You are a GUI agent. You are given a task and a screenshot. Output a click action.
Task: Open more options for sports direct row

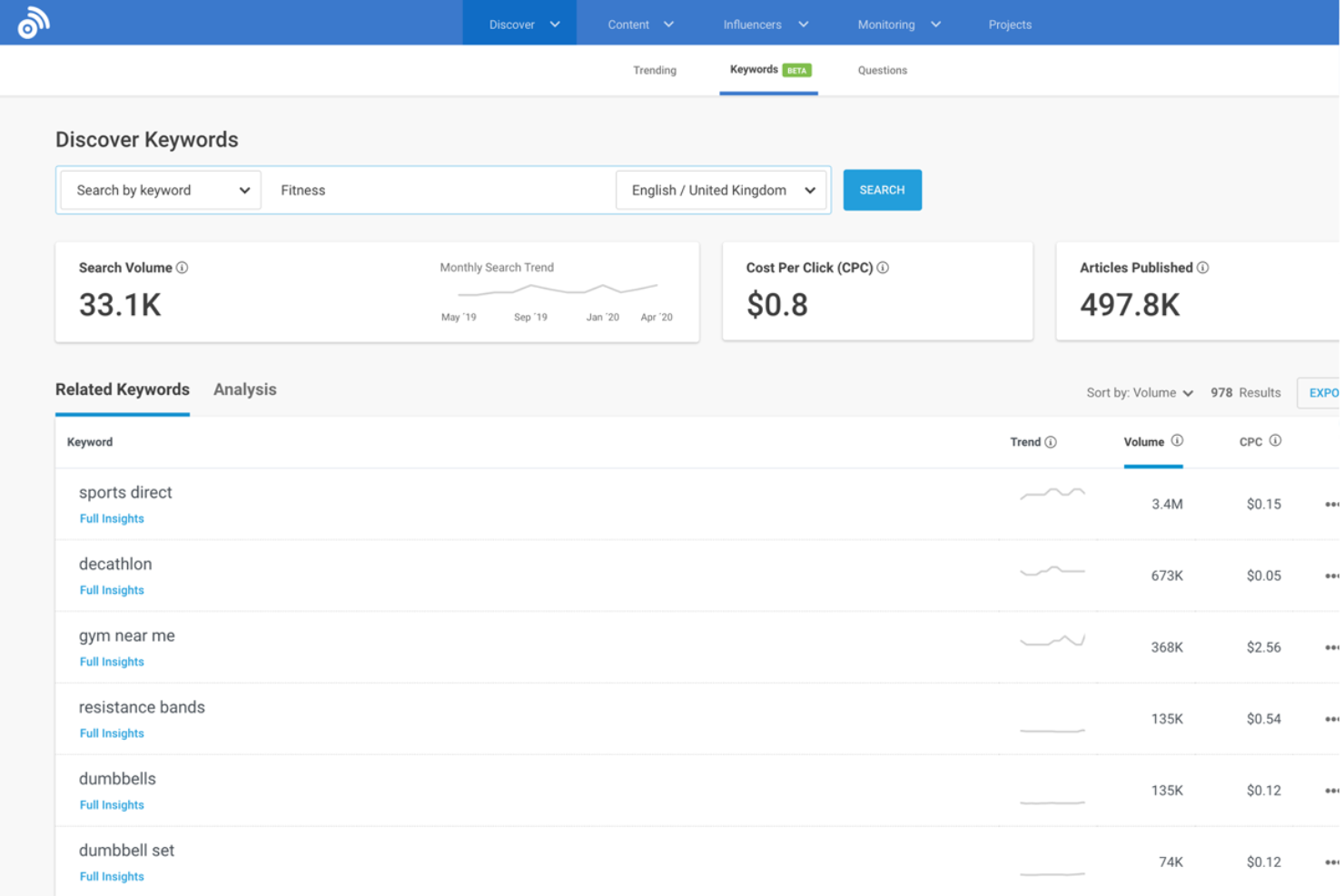[x=1332, y=504]
